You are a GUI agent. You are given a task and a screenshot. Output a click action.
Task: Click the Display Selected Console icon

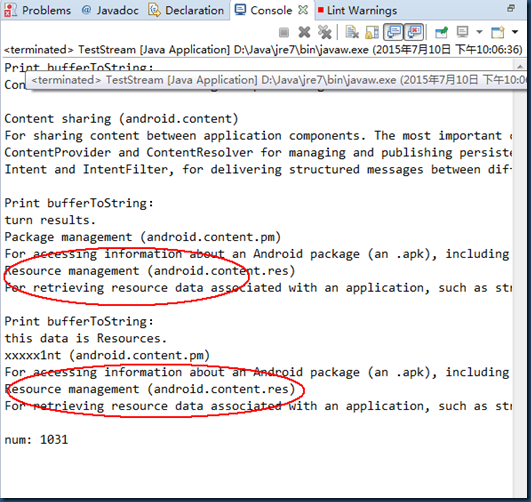(462, 32)
